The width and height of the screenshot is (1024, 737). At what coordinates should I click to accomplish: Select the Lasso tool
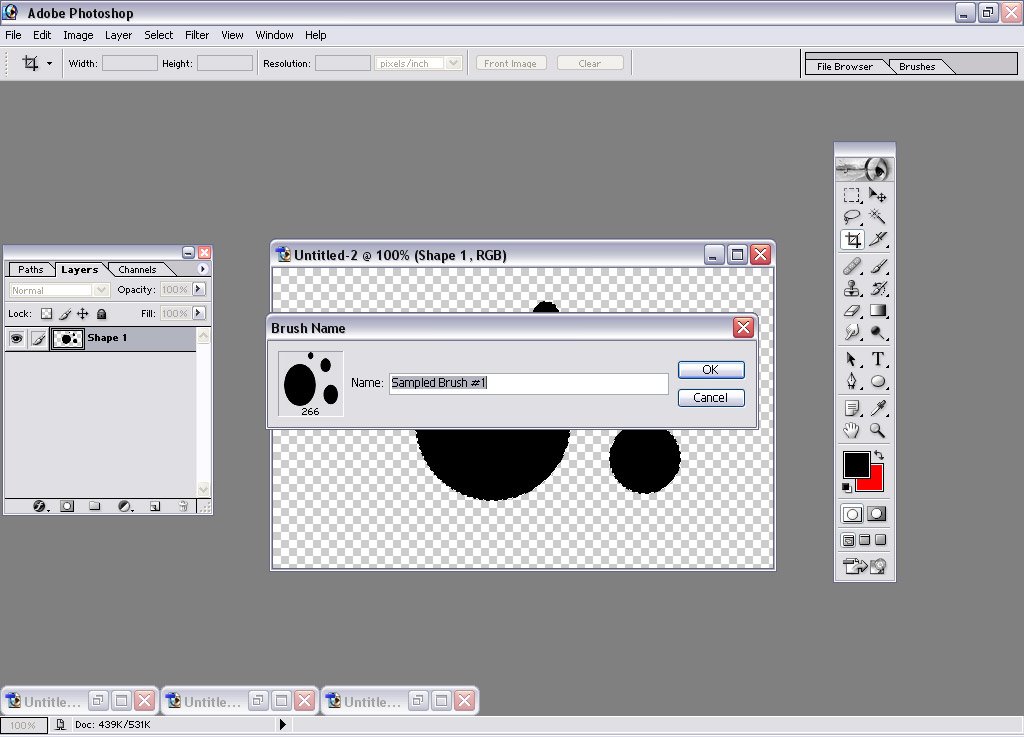click(852, 217)
